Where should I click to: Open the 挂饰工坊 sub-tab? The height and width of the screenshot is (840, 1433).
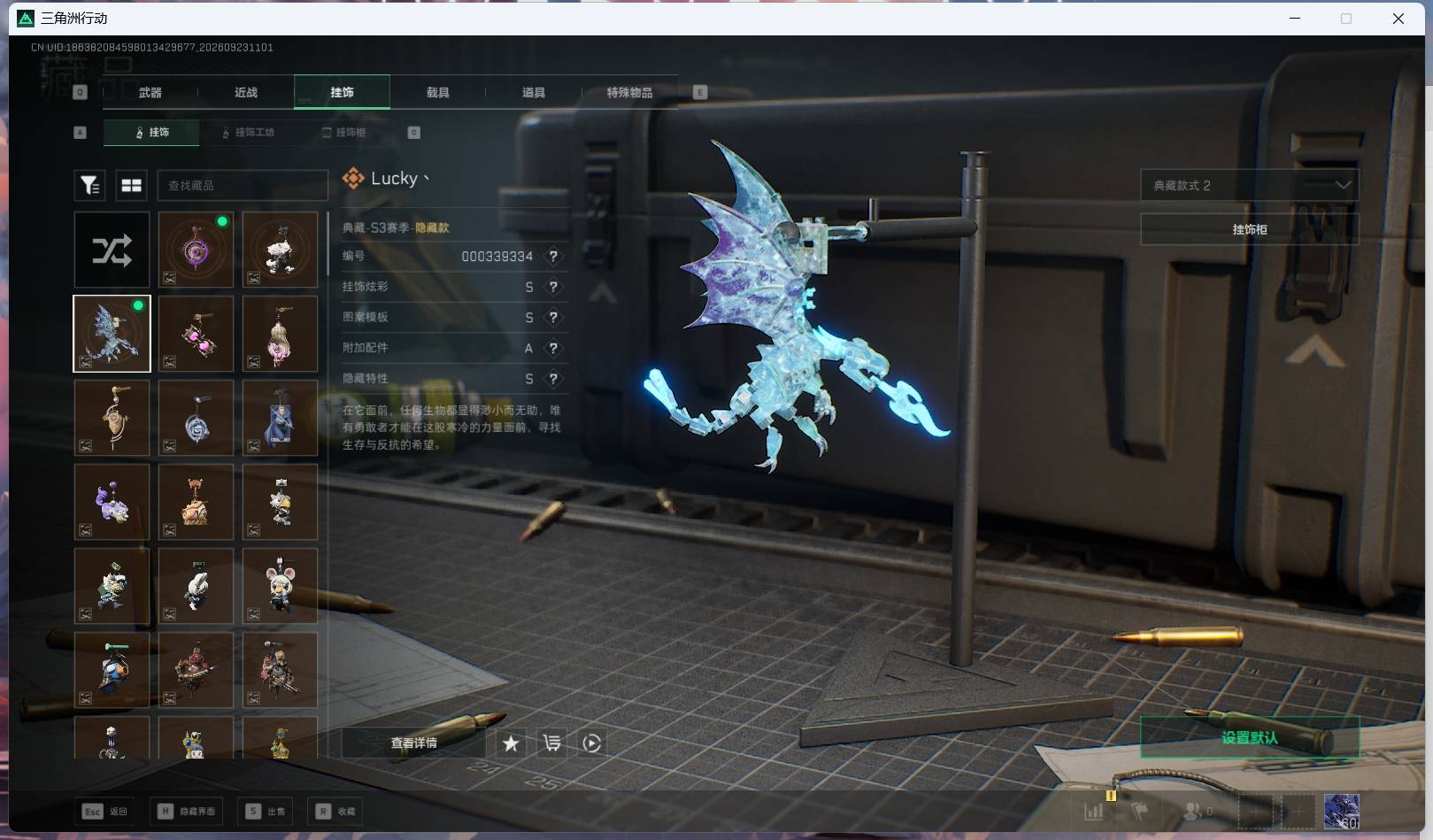tap(248, 132)
